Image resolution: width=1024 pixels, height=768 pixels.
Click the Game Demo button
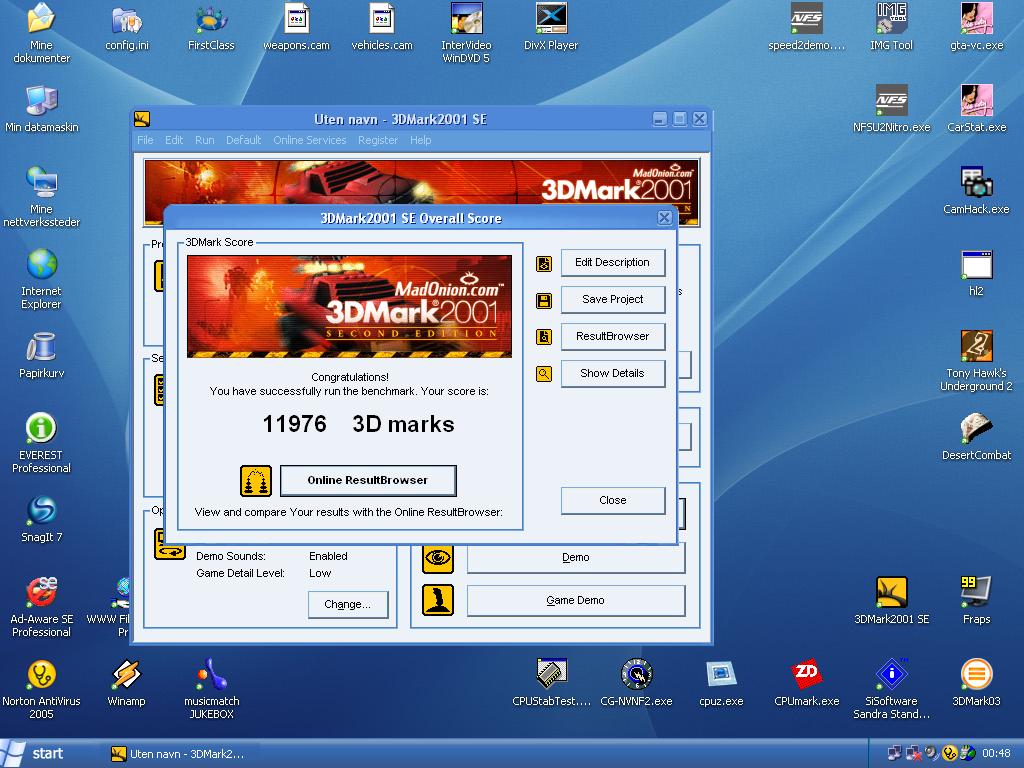click(x=575, y=600)
